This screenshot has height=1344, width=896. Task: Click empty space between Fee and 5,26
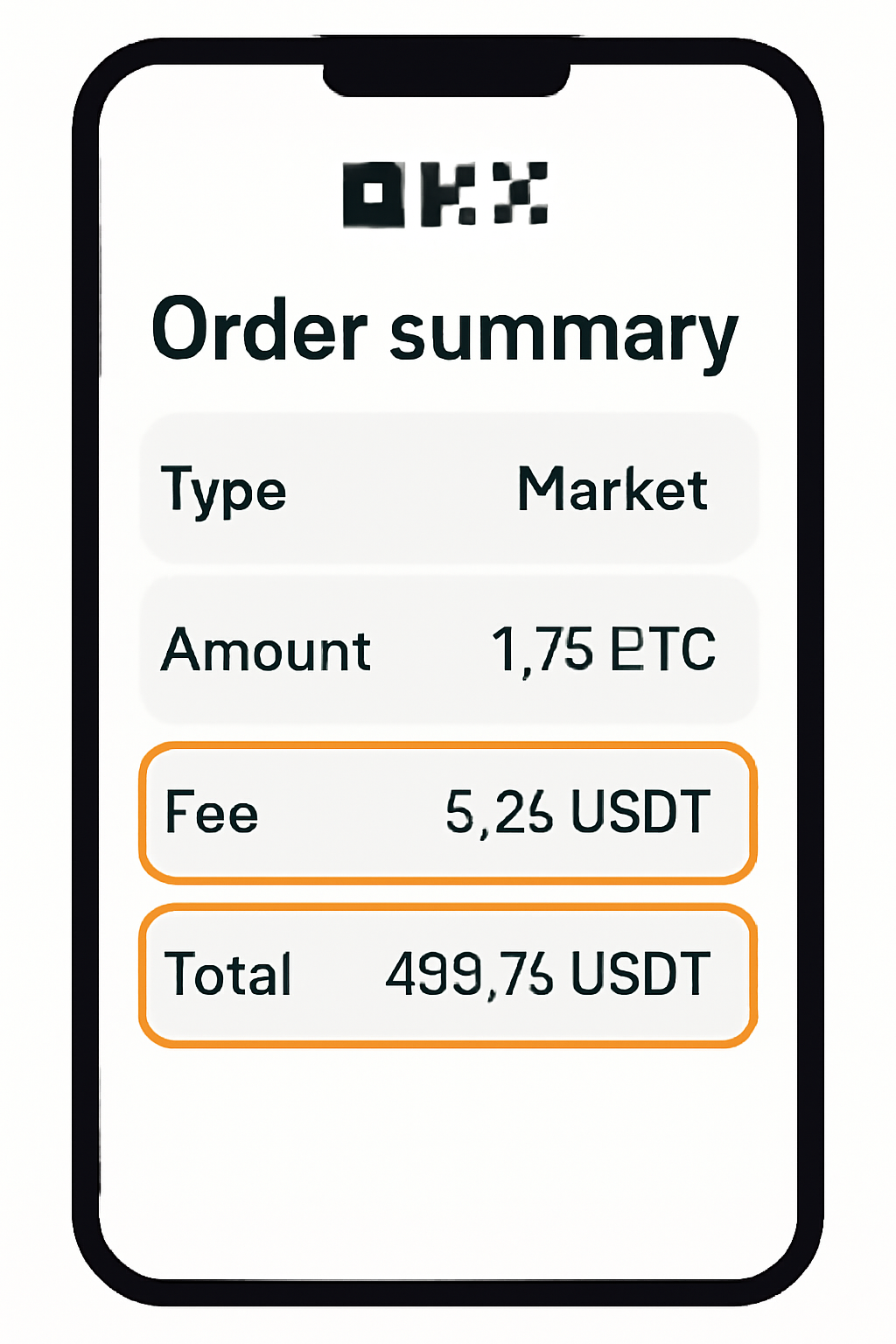point(350,813)
